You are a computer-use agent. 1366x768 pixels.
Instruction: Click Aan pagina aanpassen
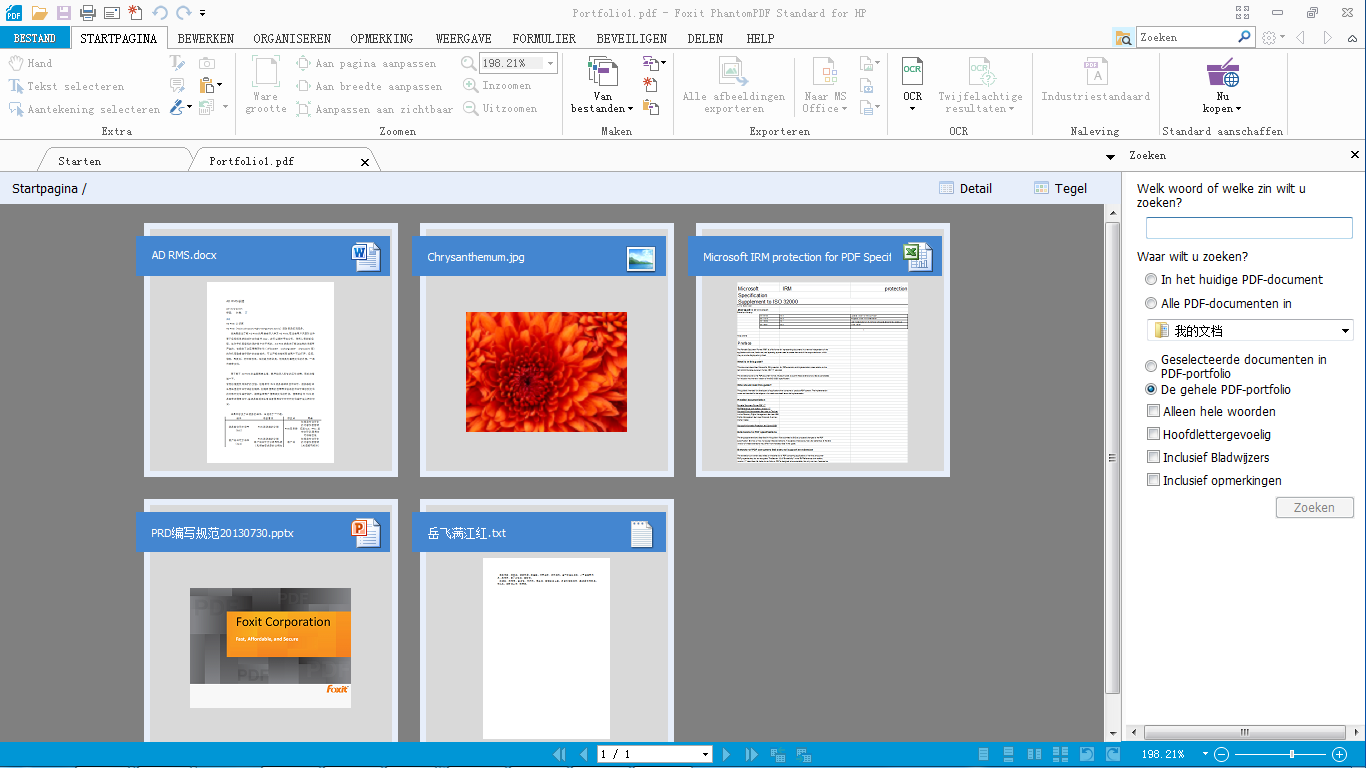pyautogui.click(x=366, y=63)
